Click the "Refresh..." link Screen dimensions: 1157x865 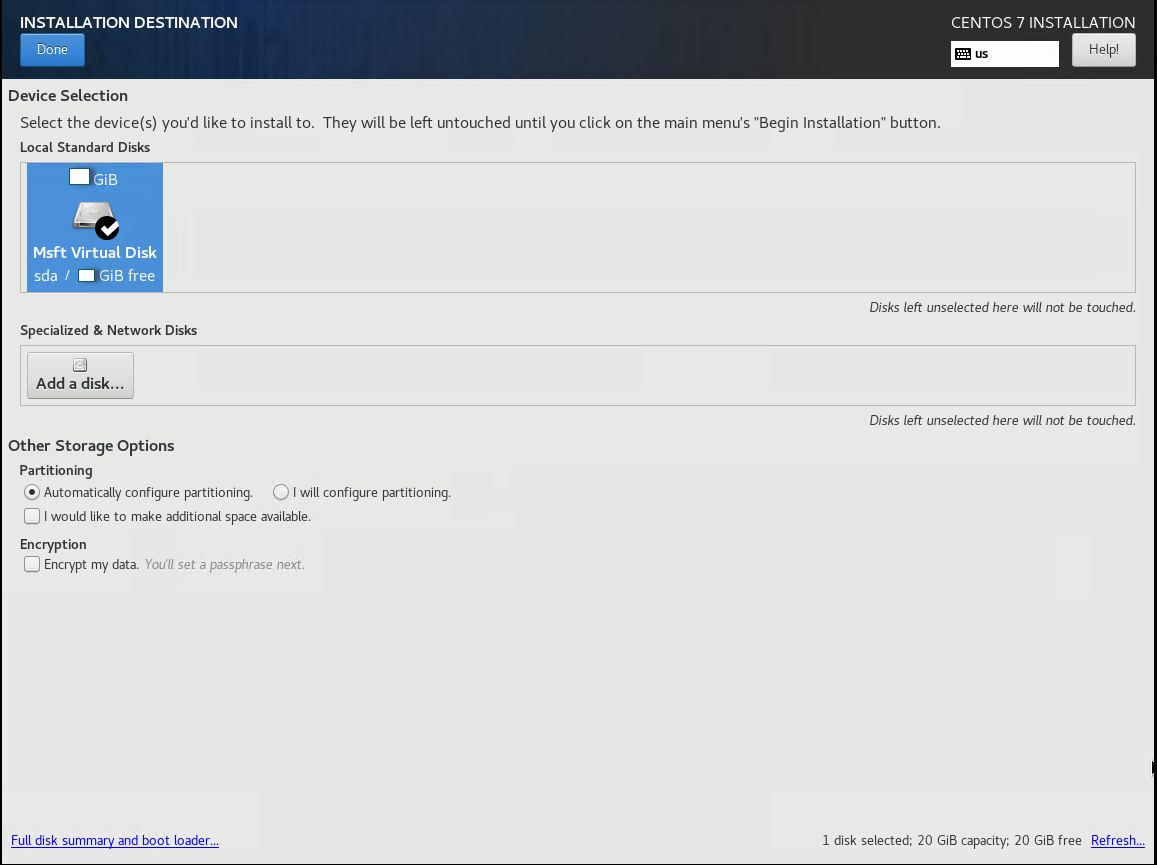(x=1117, y=841)
